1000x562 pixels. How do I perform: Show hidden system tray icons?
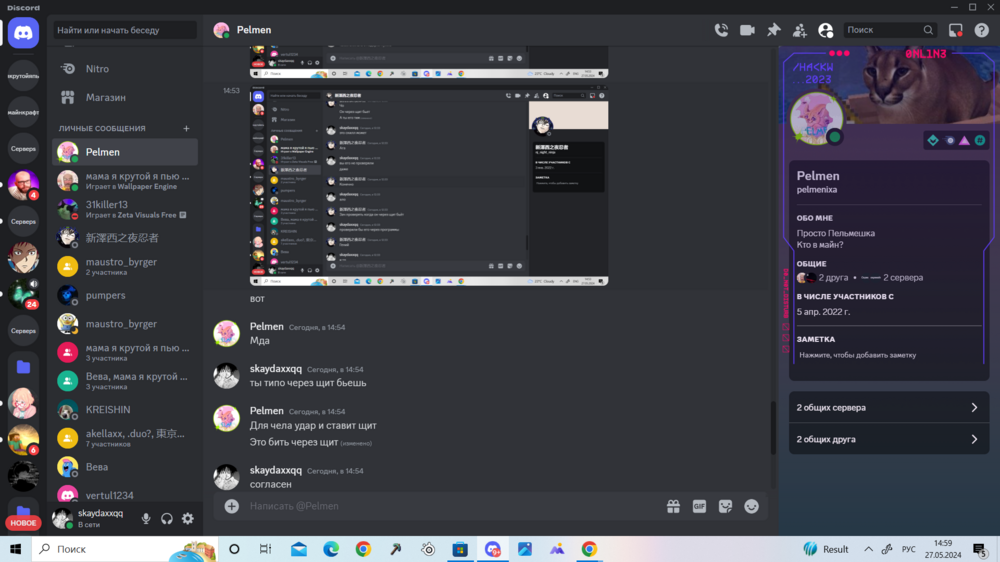[x=868, y=549]
